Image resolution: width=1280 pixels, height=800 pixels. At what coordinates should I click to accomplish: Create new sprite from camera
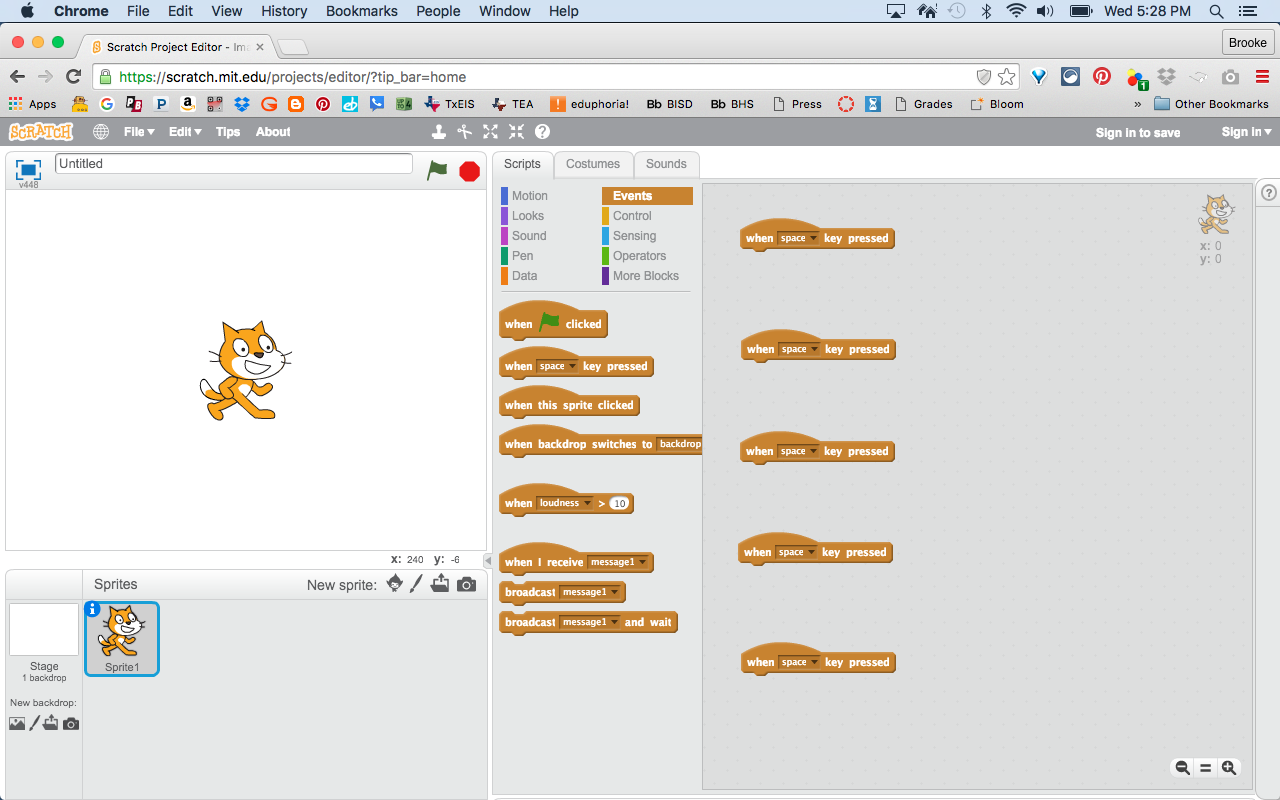coord(466,584)
